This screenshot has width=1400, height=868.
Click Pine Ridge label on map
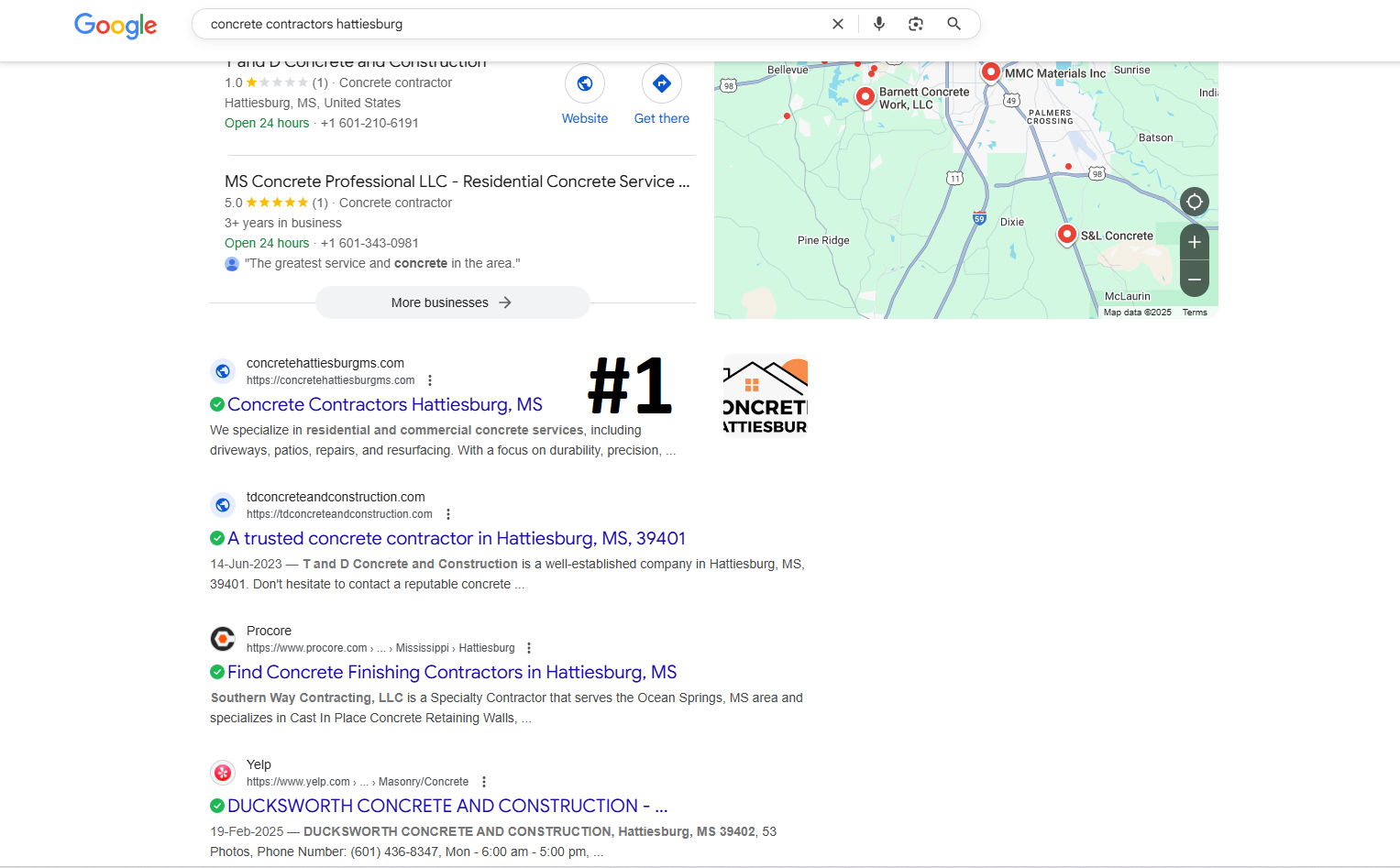coord(823,240)
